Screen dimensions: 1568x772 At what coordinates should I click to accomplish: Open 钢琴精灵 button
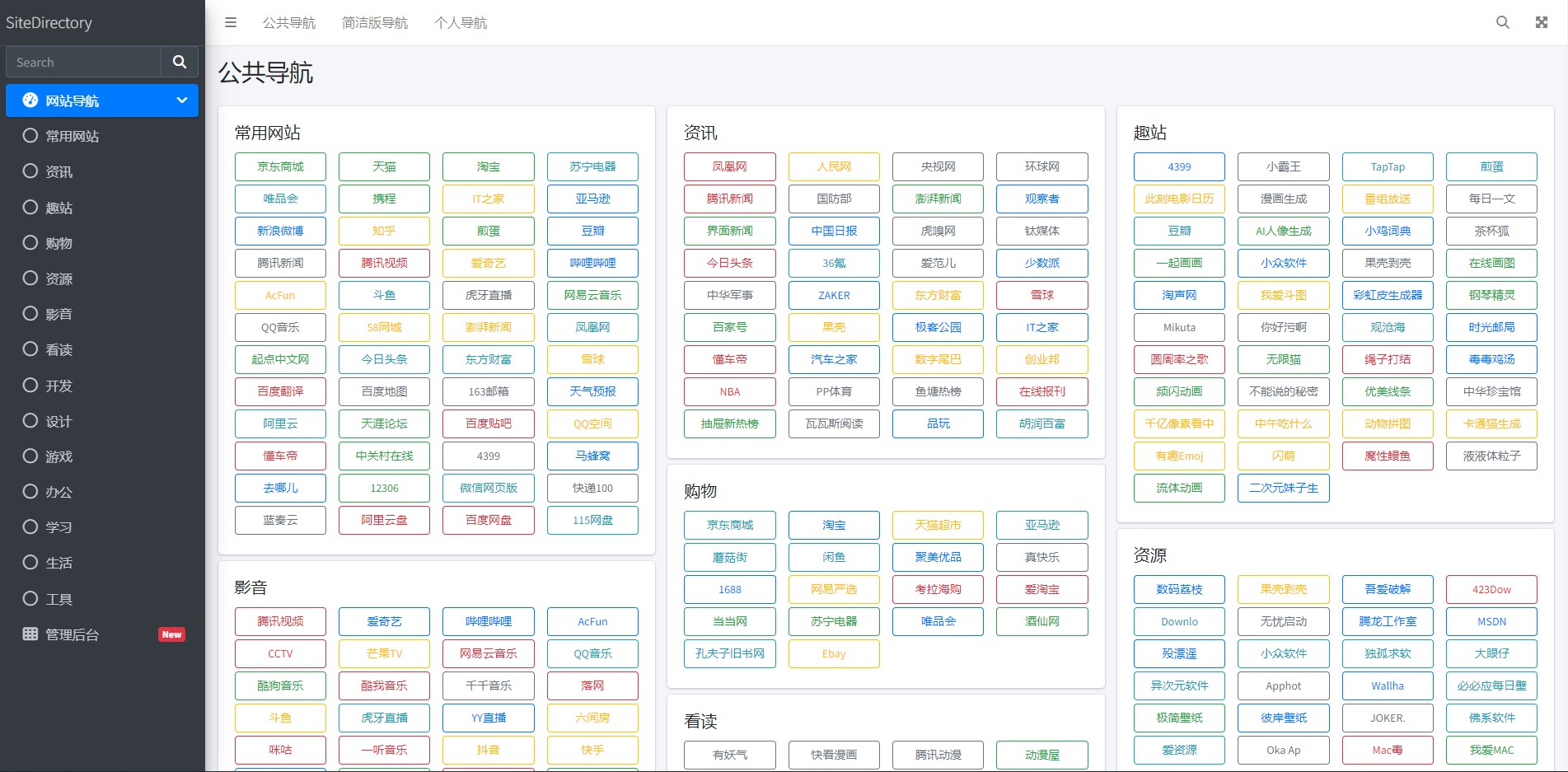click(x=1491, y=295)
